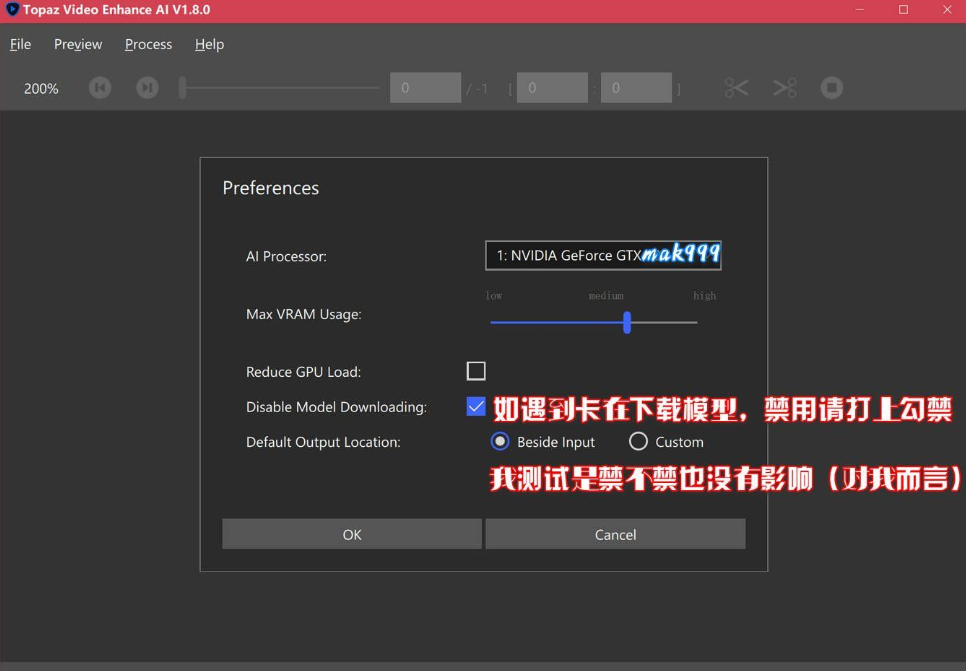Select the Beside Input radio option
The width and height of the screenshot is (966, 671).
(x=500, y=441)
